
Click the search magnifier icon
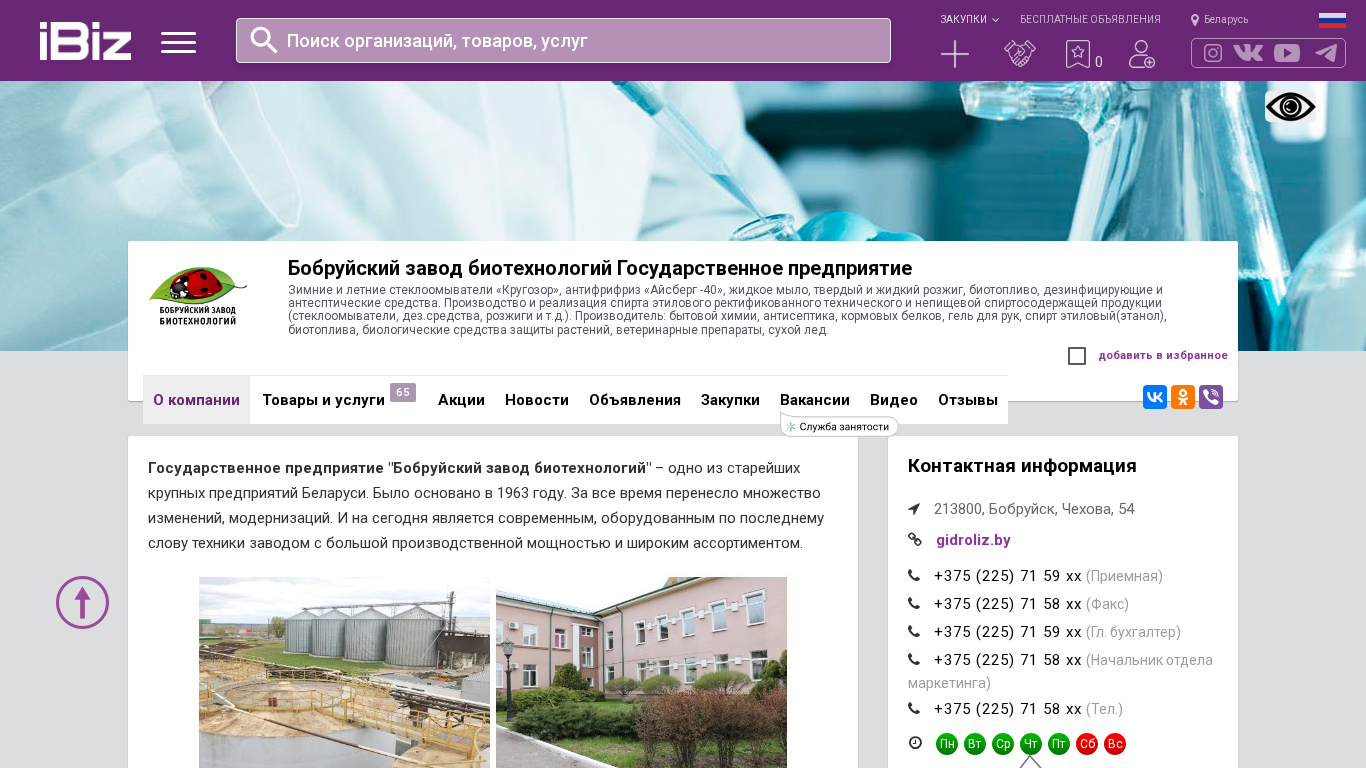[x=264, y=40]
